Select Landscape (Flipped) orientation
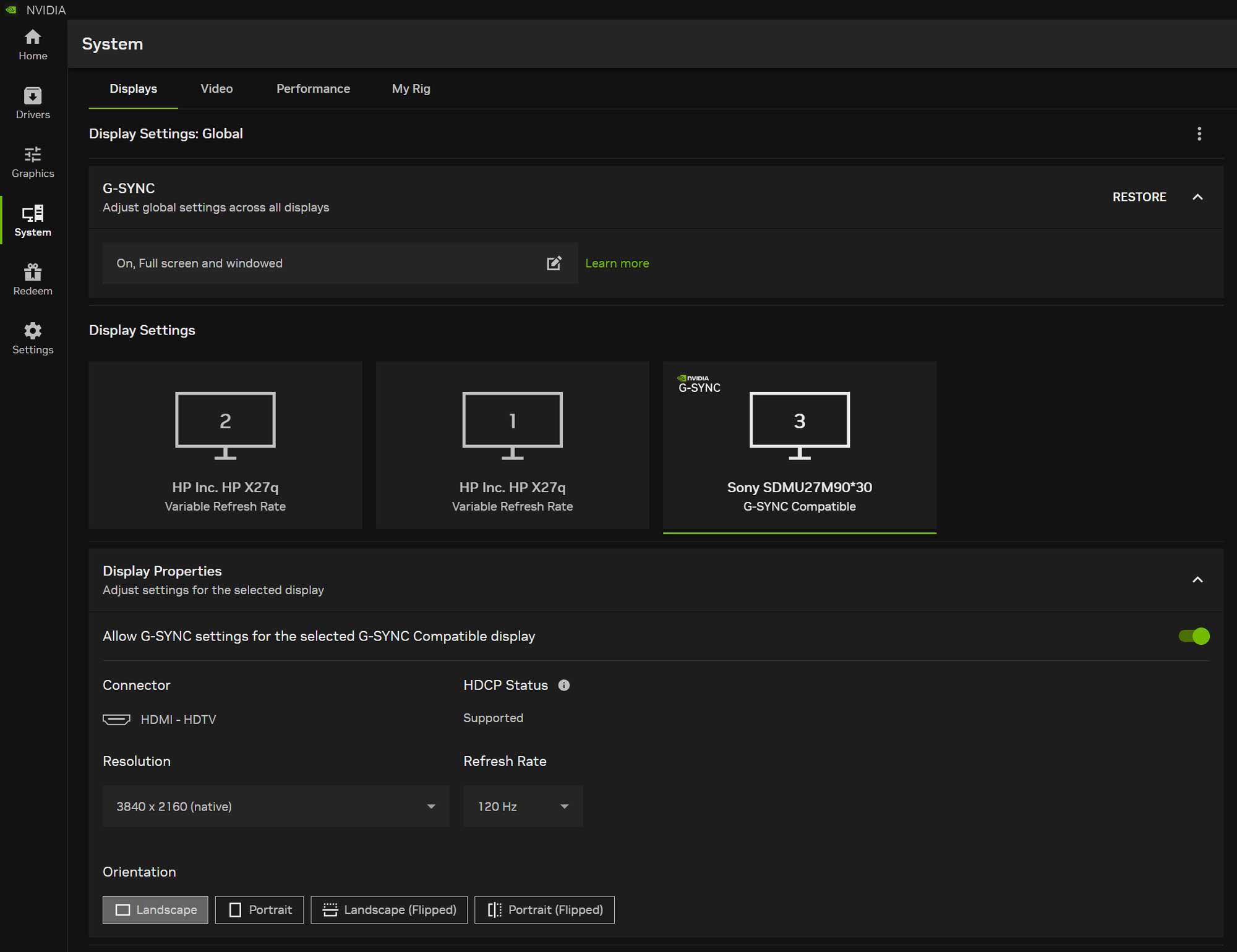This screenshot has width=1237, height=952. pos(389,910)
